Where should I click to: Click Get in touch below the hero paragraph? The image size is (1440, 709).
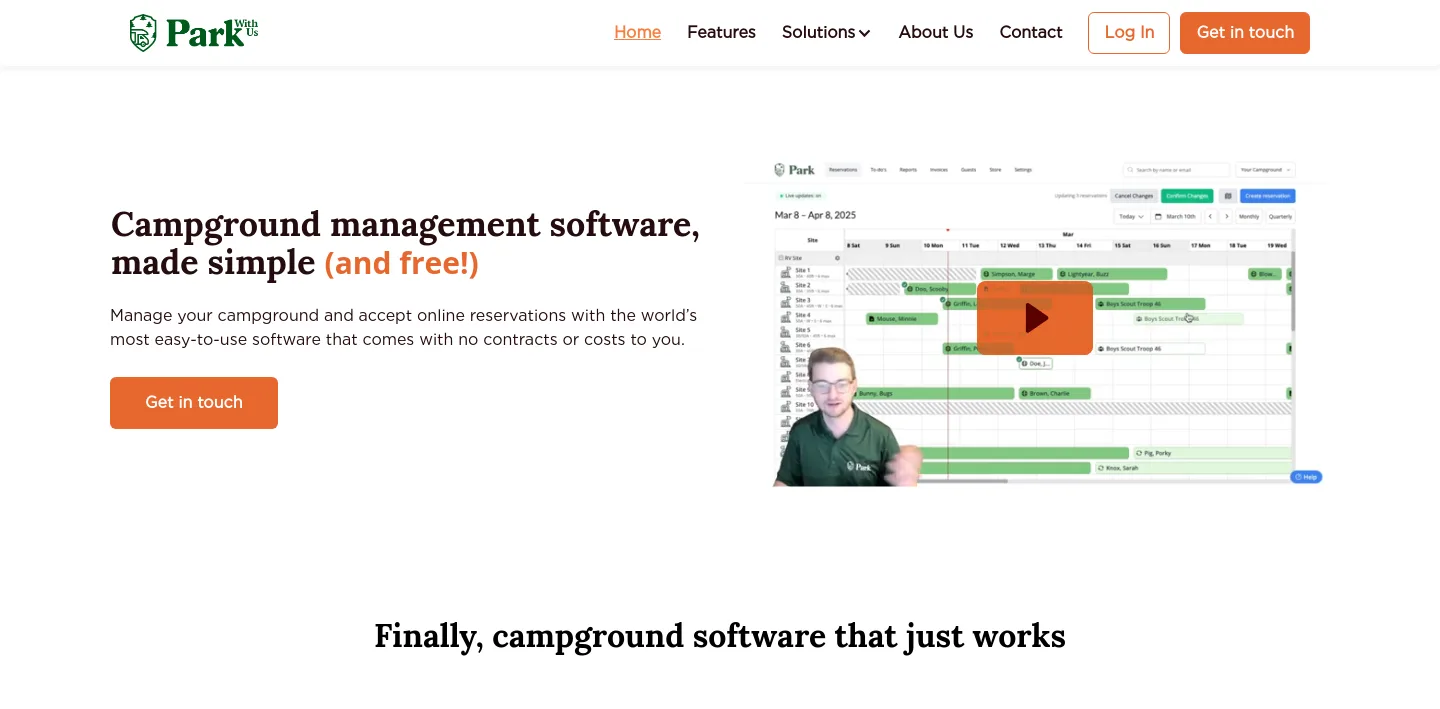pos(194,403)
